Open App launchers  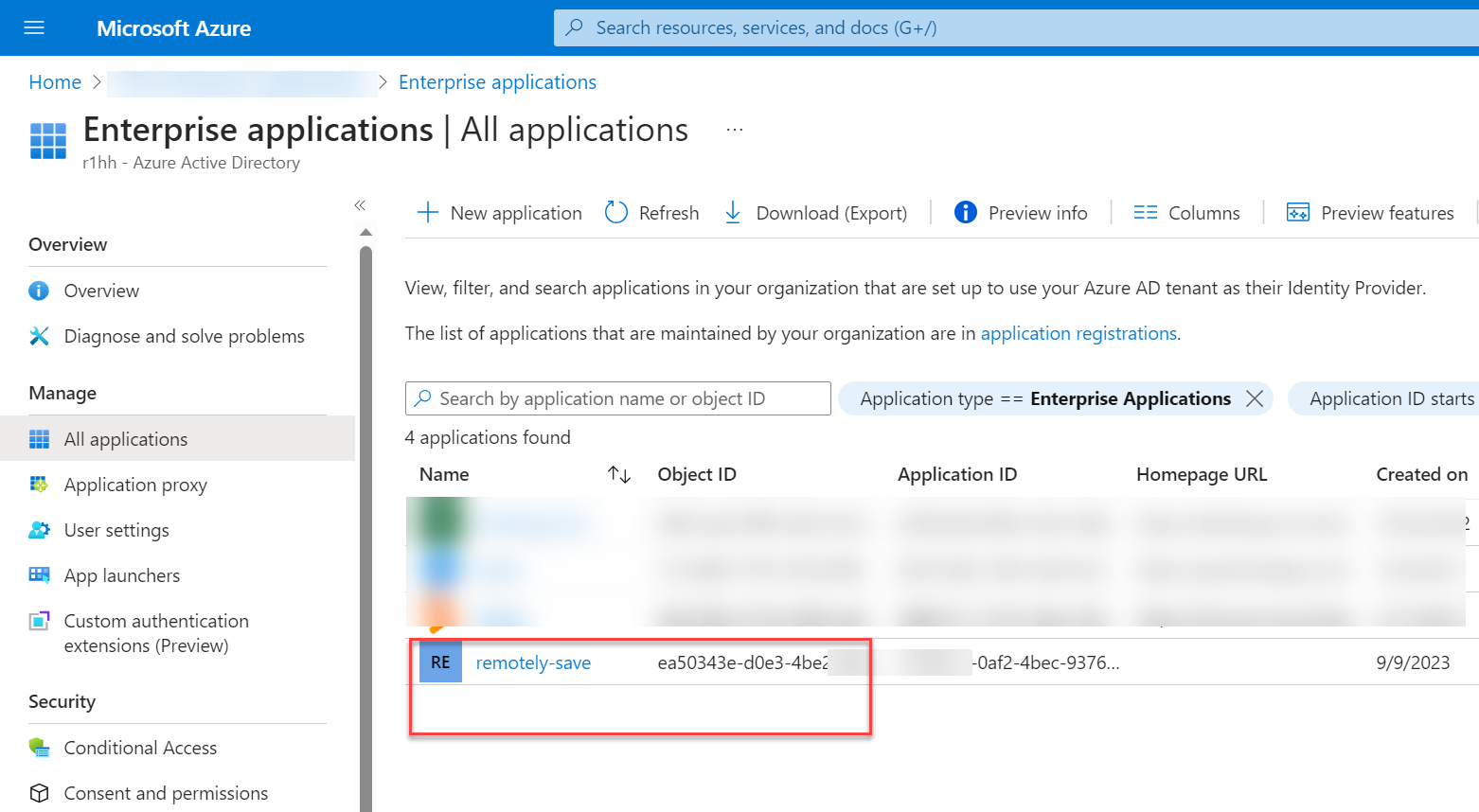click(121, 574)
